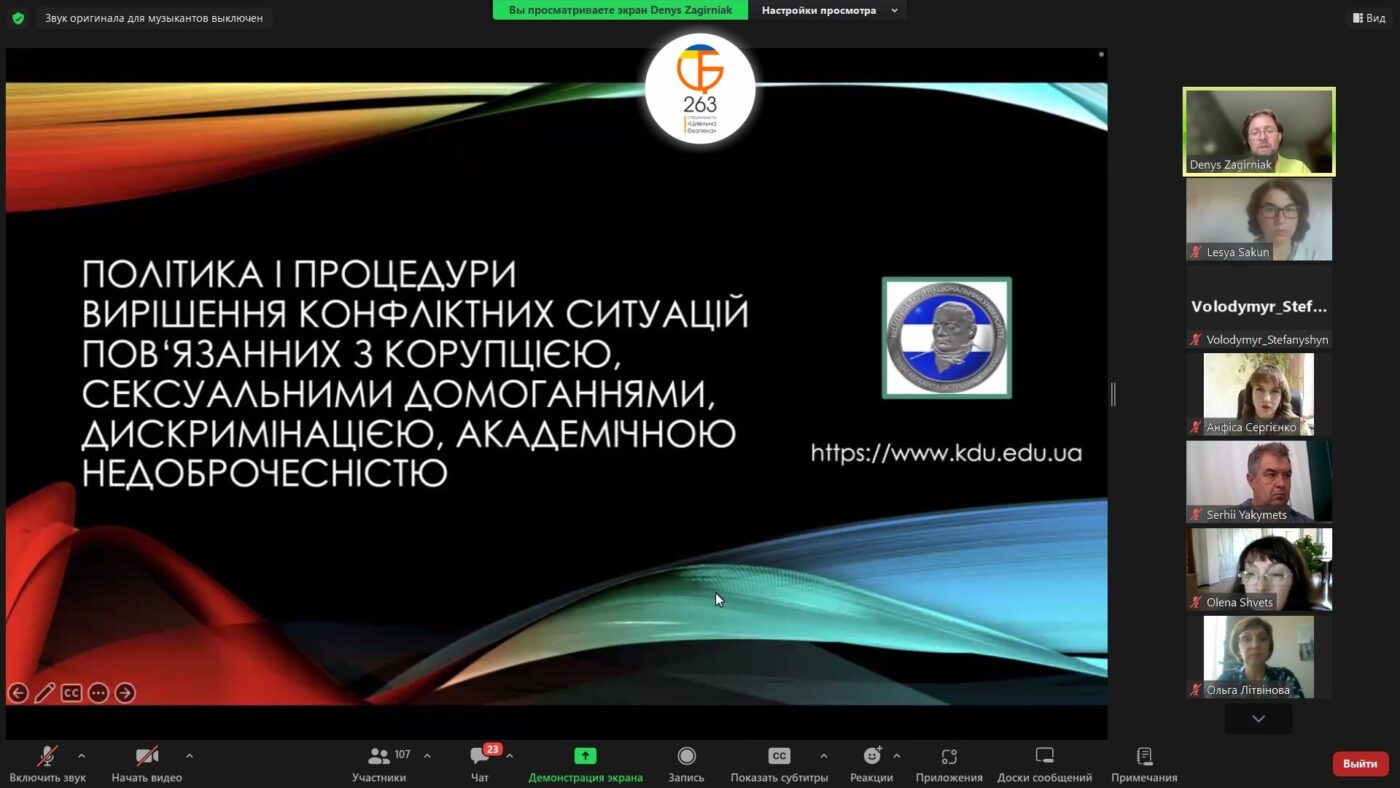Expand reactions options caret
The width and height of the screenshot is (1400, 788).
(x=897, y=756)
